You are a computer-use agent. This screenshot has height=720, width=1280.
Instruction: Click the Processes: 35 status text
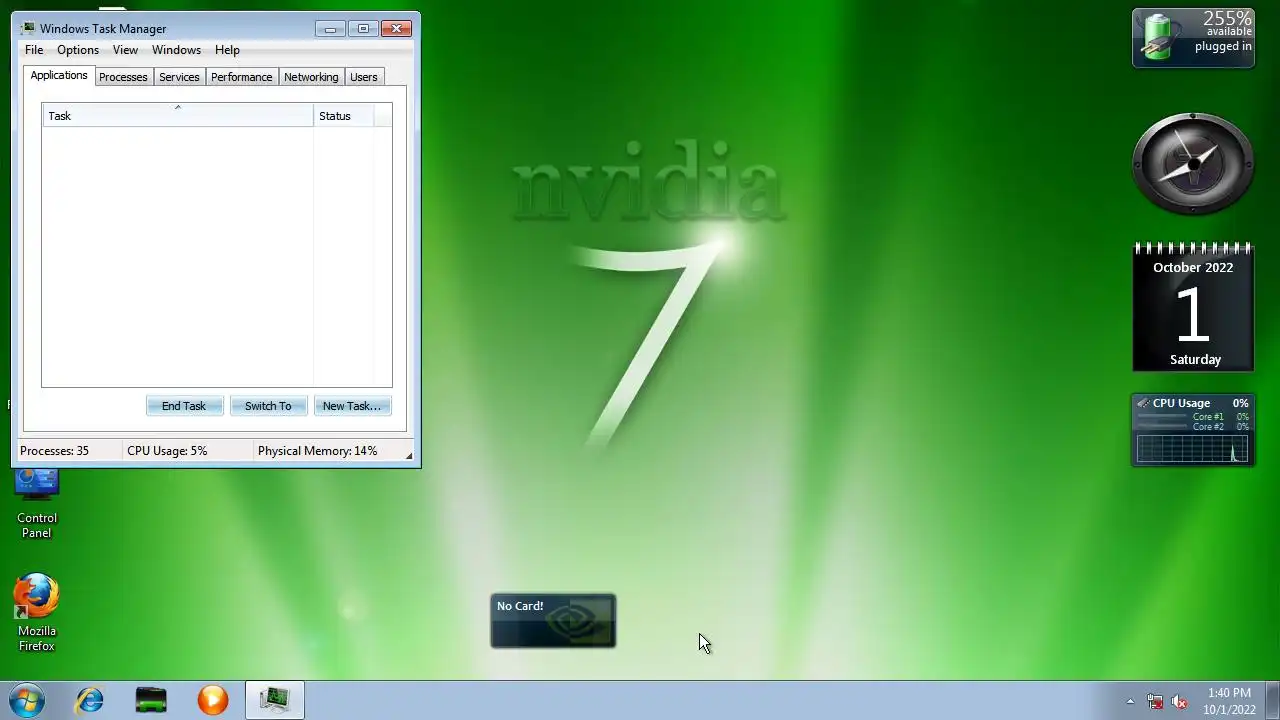(x=54, y=451)
